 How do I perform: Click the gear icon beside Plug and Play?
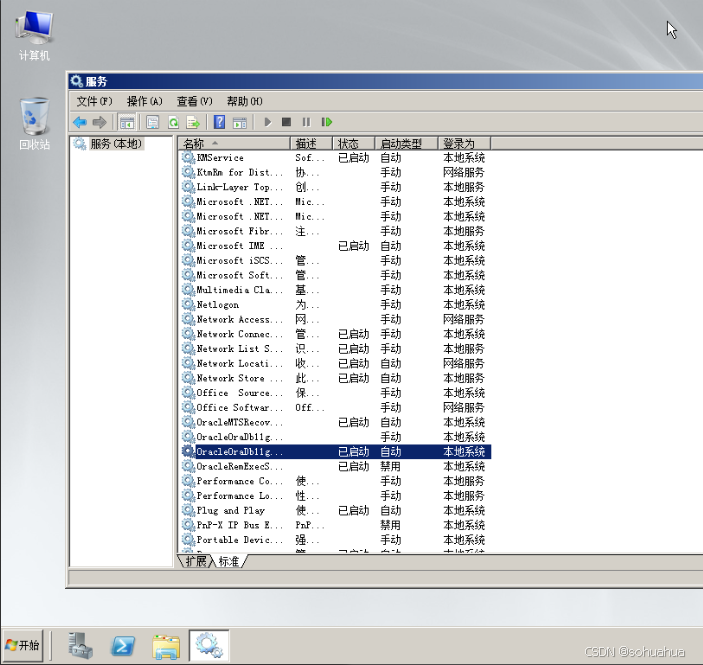click(x=188, y=510)
